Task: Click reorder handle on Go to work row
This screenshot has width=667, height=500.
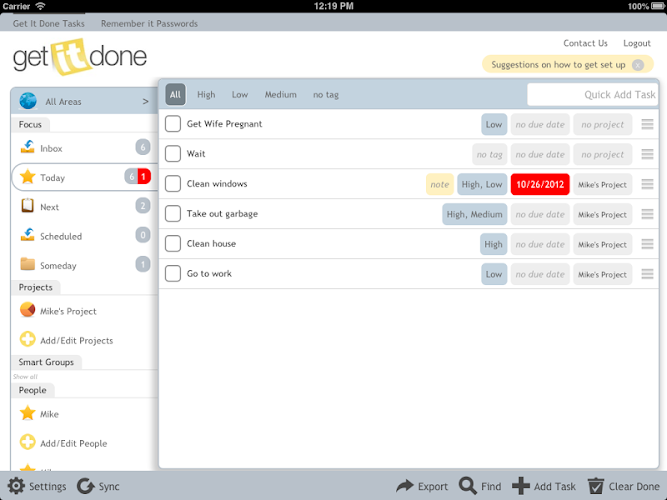Action: click(647, 274)
